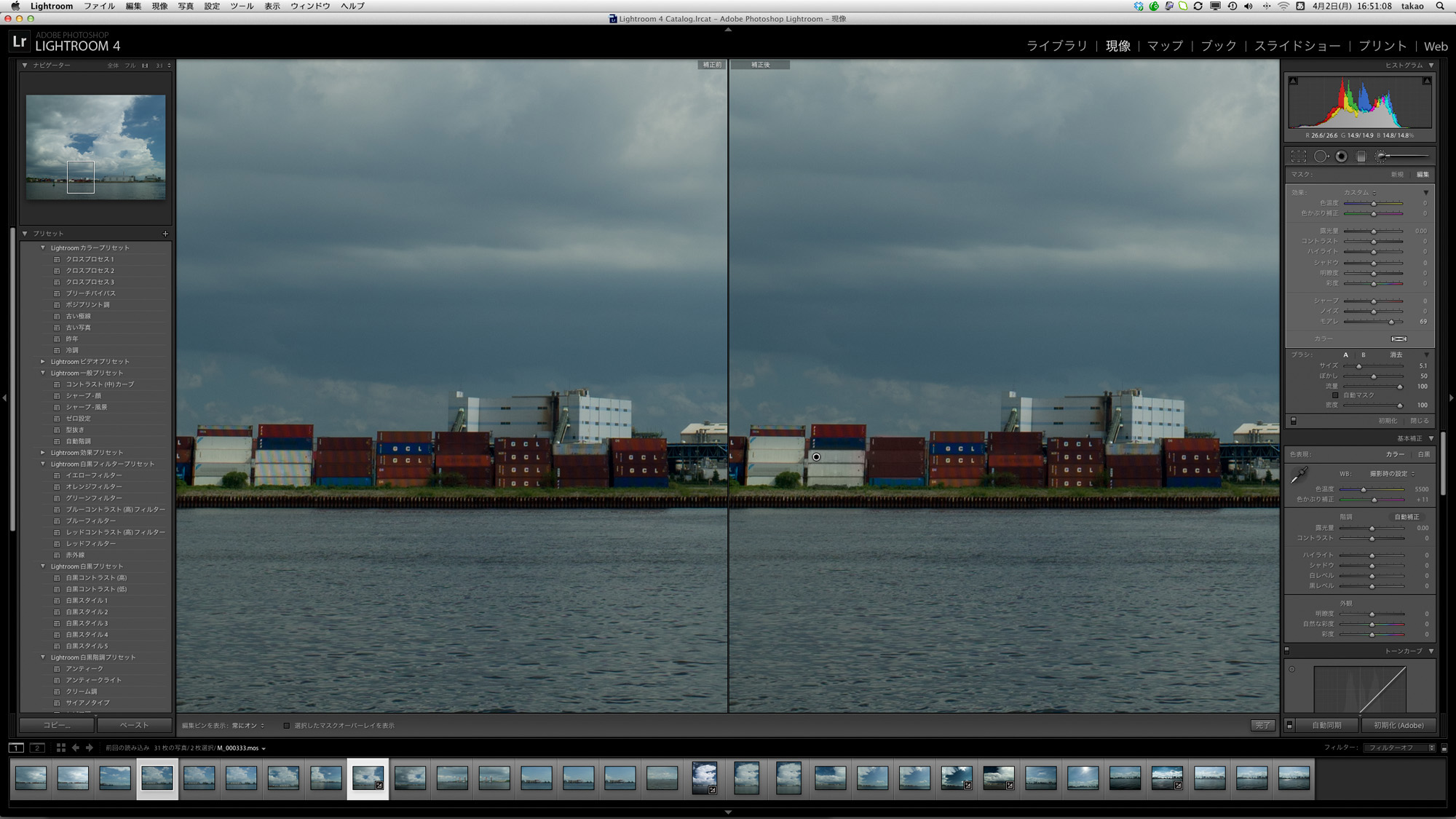The height and width of the screenshot is (819, 1456).
Task: Expand the Lightroom ビデオプリセット folder
Action: pyautogui.click(x=43, y=362)
